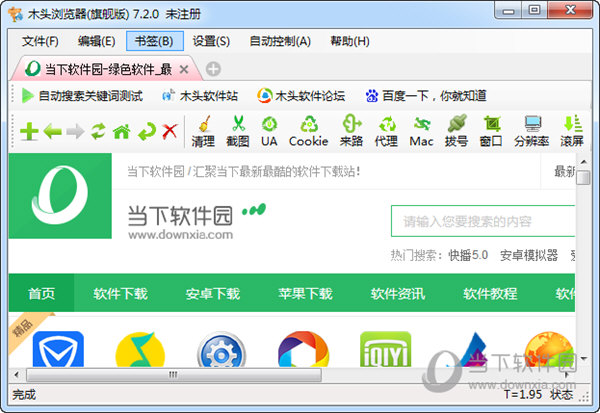Click the hot search link 快播5.0

click(x=468, y=255)
